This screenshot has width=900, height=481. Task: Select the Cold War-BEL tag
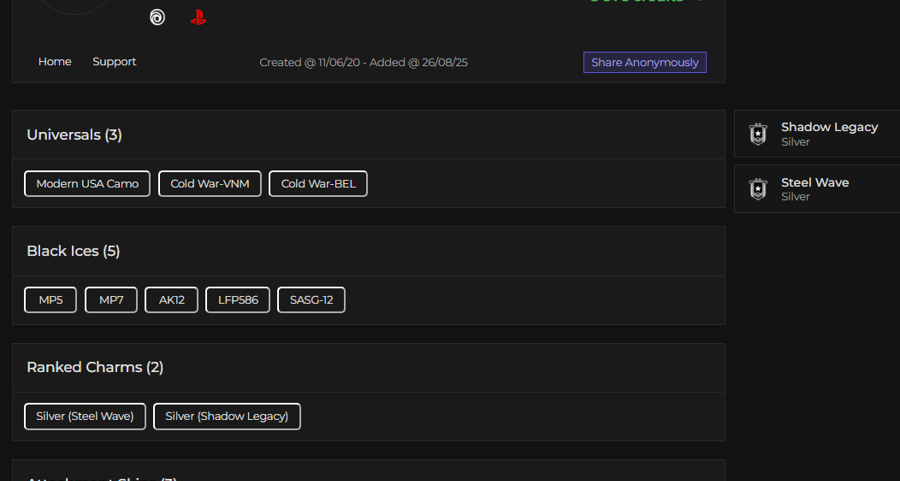click(x=318, y=184)
